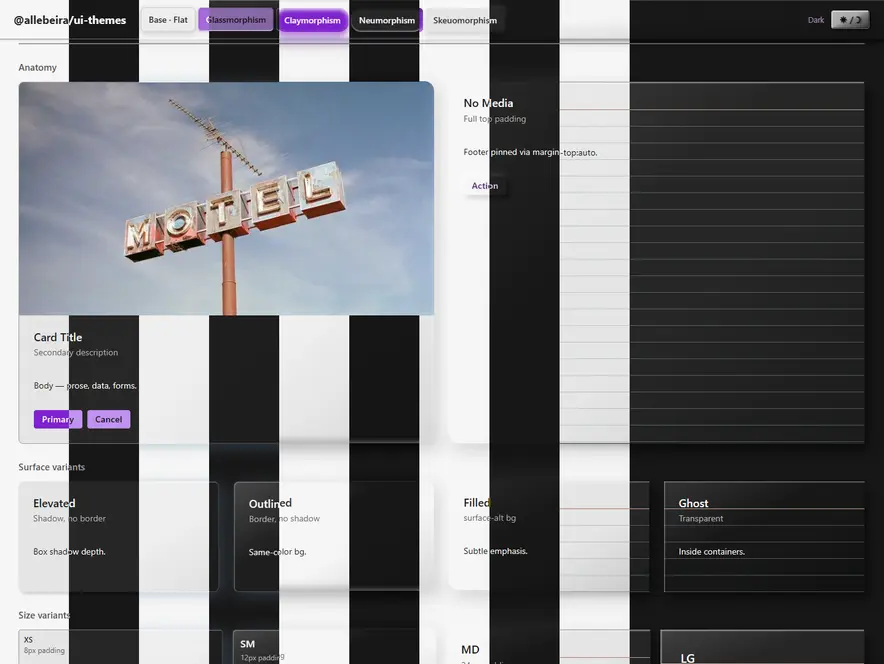Click the 'Secondary description' text
Viewport: 884px width, 664px height.
(76, 352)
